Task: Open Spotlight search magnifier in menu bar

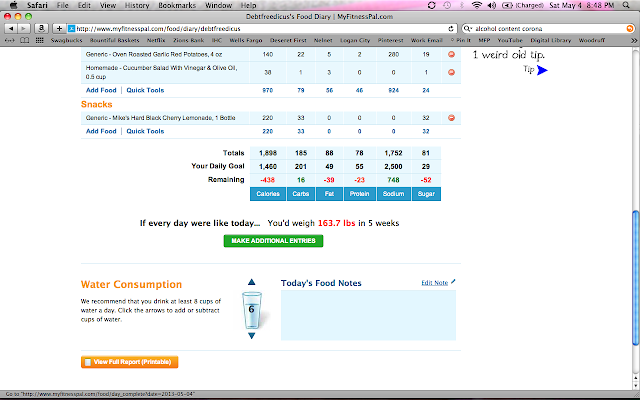Action: [626, 5]
